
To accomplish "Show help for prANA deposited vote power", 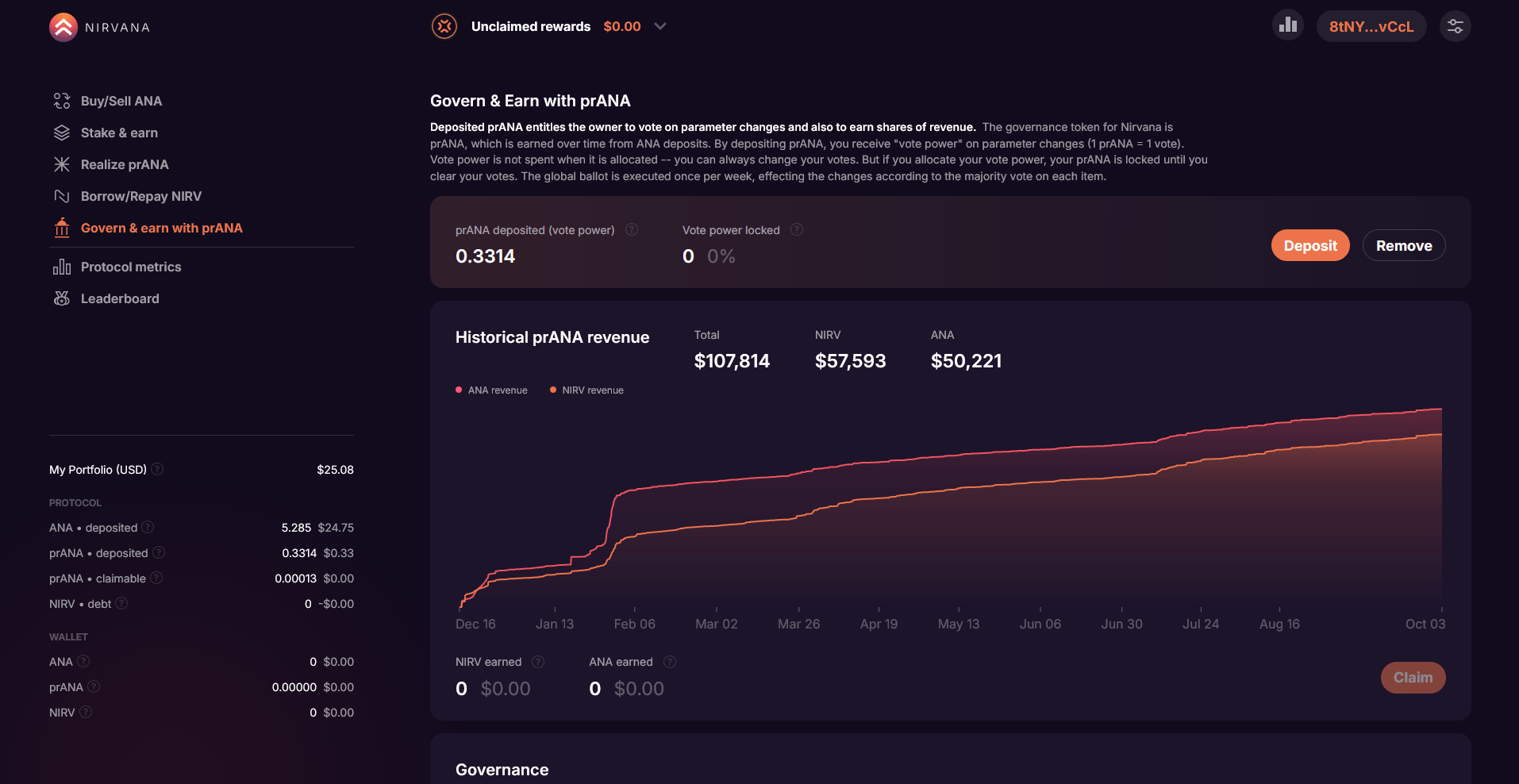I will [x=632, y=229].
